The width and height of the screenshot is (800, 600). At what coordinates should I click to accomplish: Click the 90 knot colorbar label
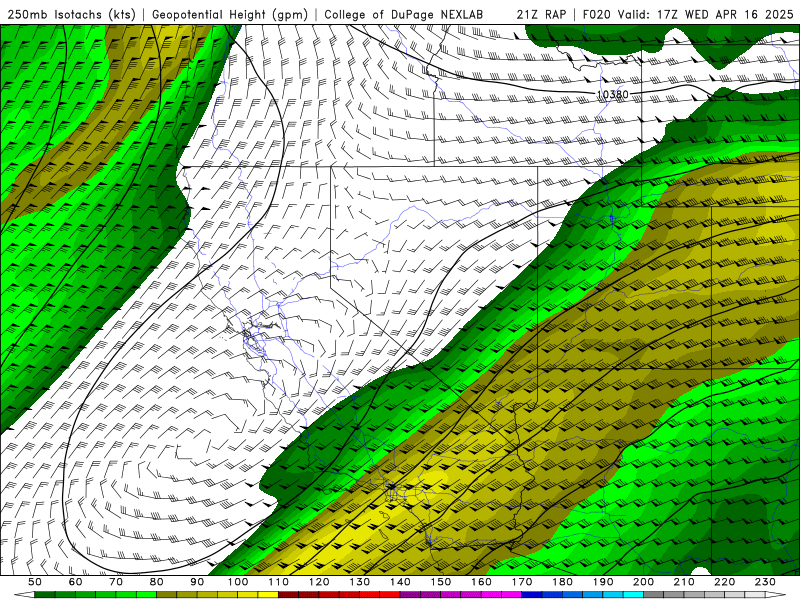pyautogui.click(x=197, y=582)
